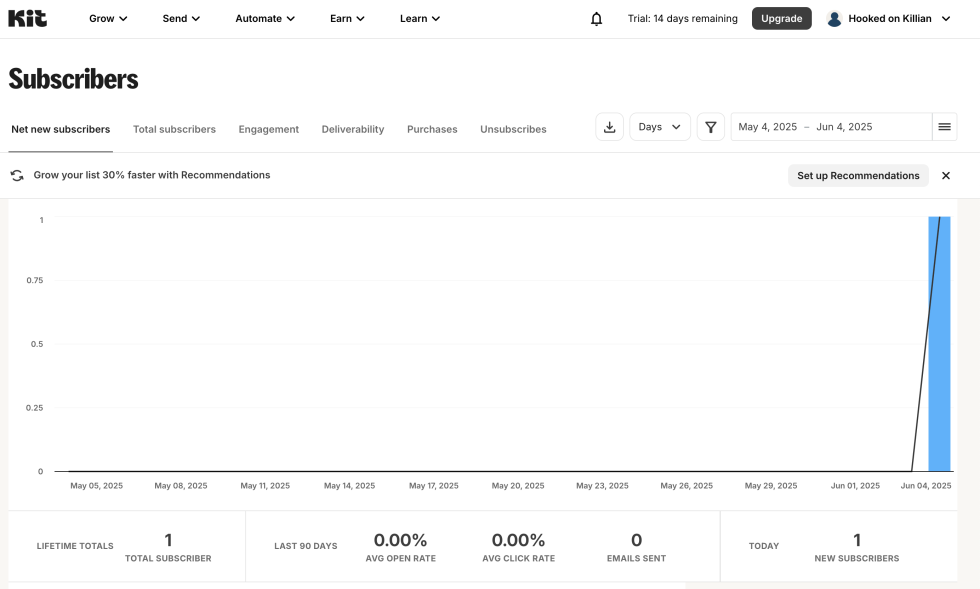The height and width of the screenshot is (589, 980).
Task: Click the LAST 90 DAYS label
Action: click(306, 546)
